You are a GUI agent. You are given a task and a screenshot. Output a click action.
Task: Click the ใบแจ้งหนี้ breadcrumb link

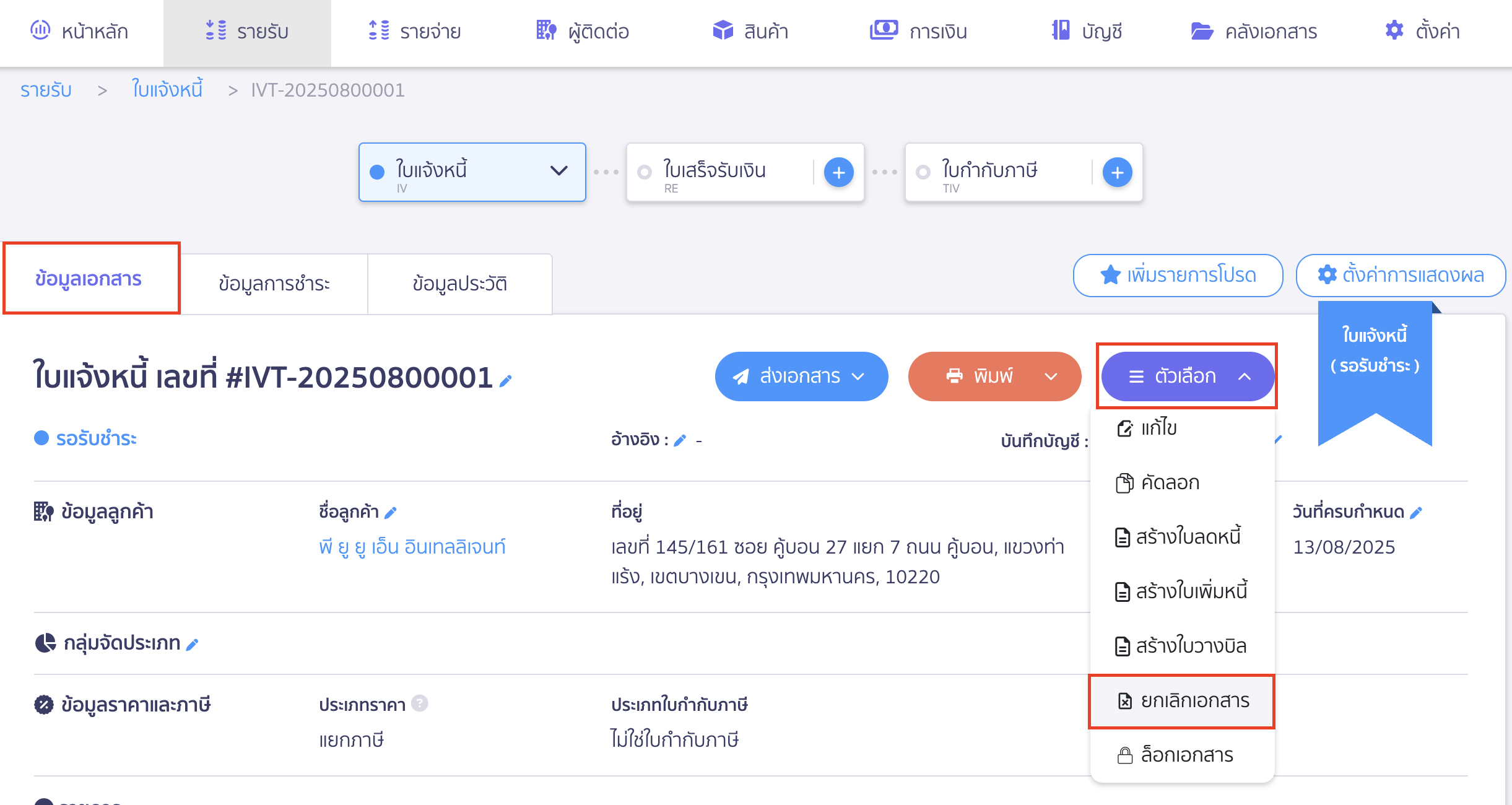[x=167, y=90]
